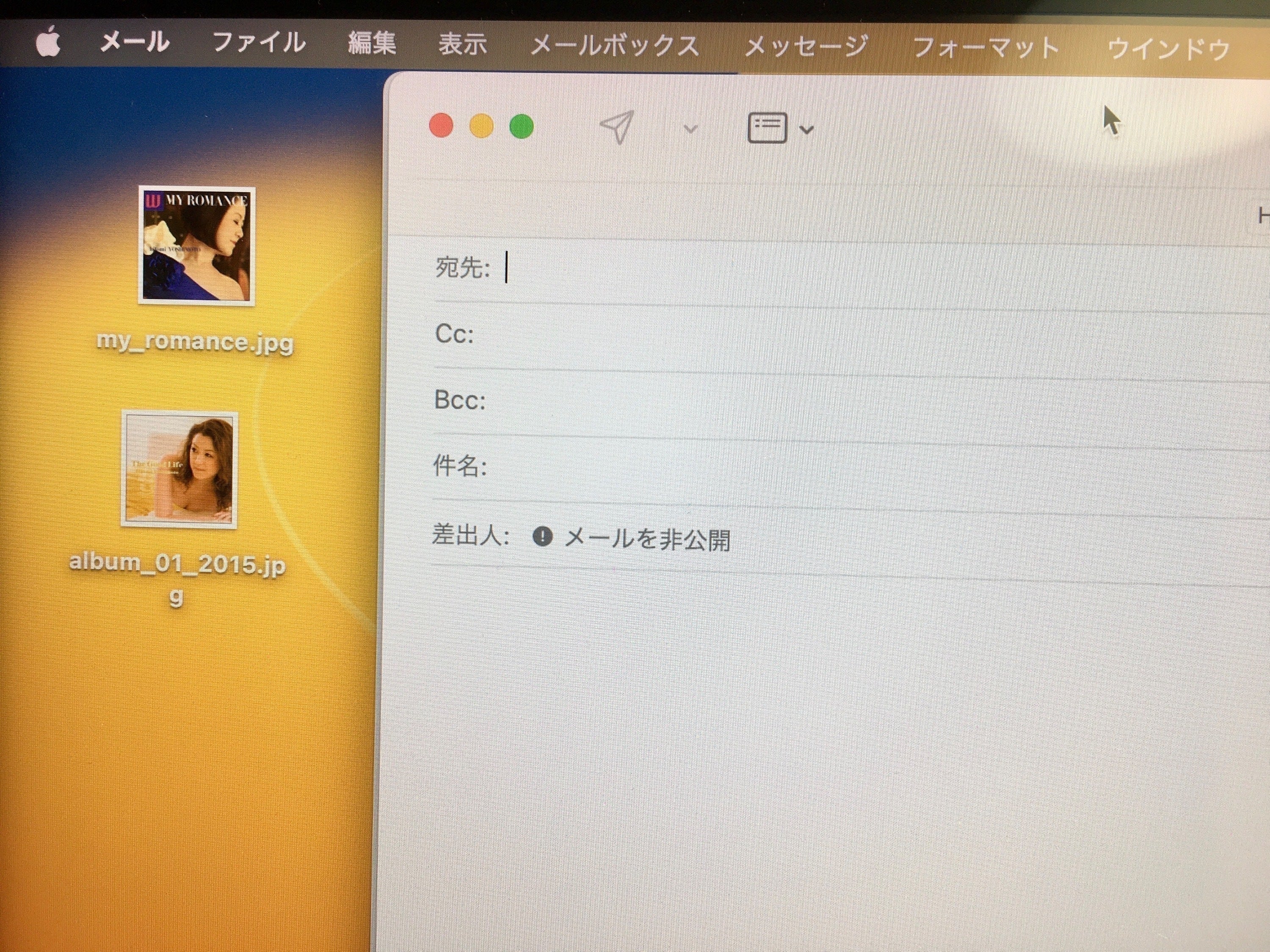Image resolution: width=1270 pixels, height=952 pixels.
Task: Select album_01_2015.jpg desktop file thumbnail
Action: pos(179,469)
